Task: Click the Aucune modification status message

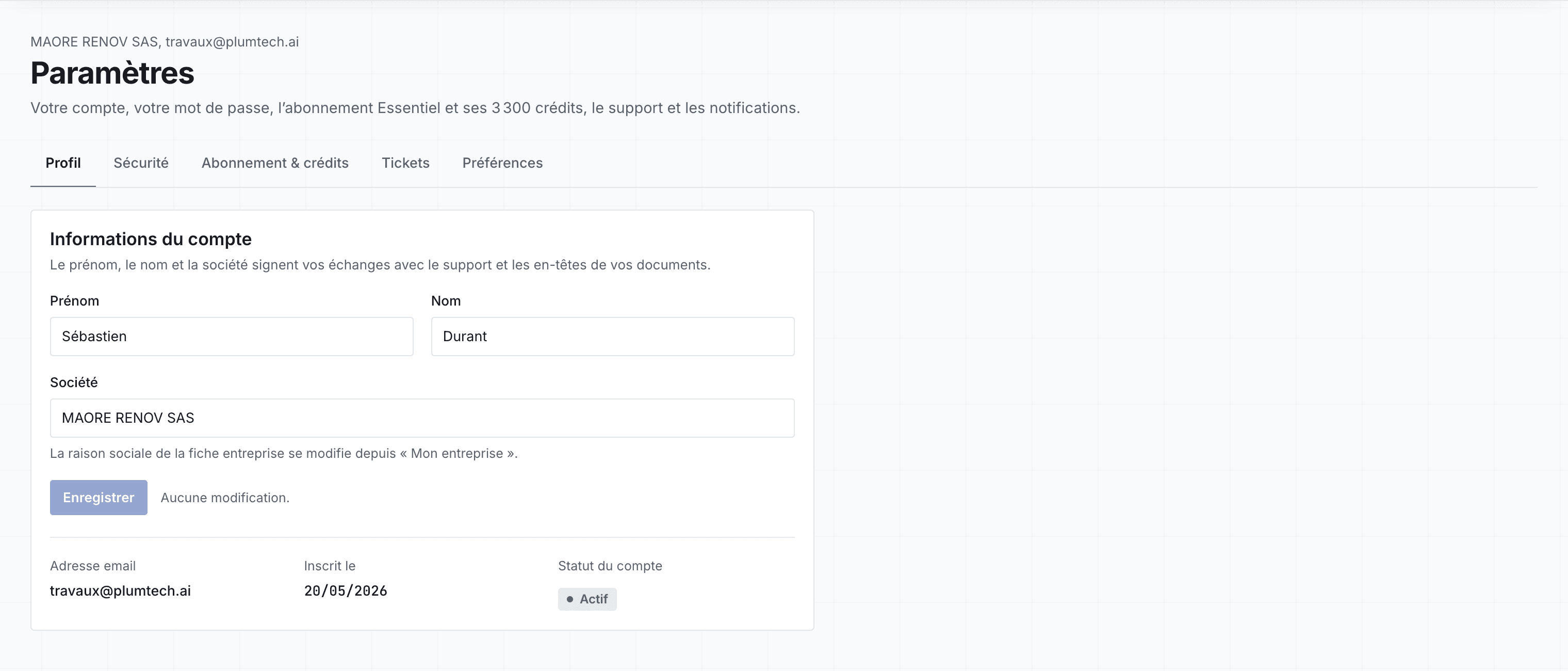Action: [x=225, y=498]
